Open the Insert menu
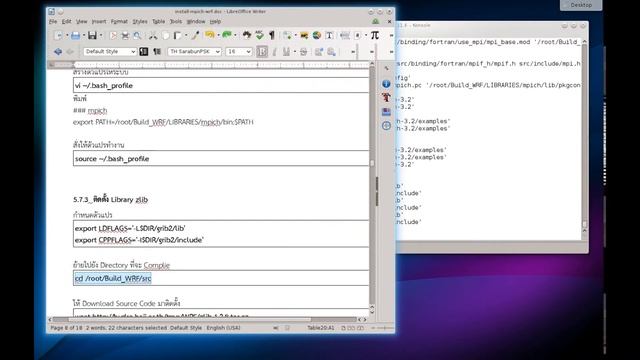The width and height of the screenshot is (640, 360). pos(99,21)
